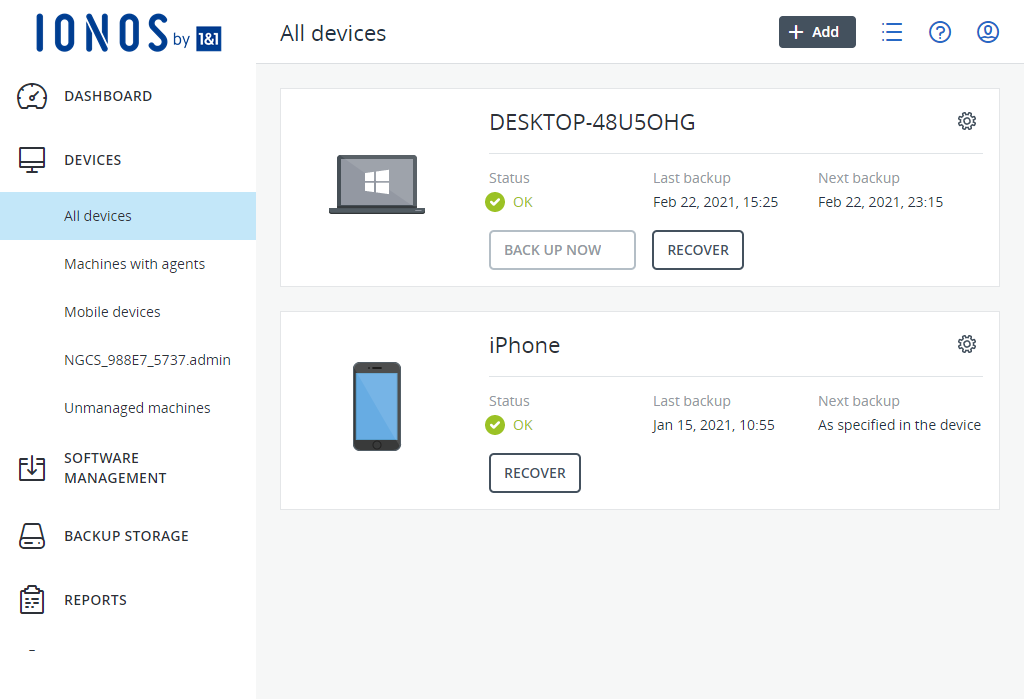The width and height of the screenshot is (1024, 699).
Task: Click the Windows laptop device thumbnail
Action: click(x=377, y=184)
